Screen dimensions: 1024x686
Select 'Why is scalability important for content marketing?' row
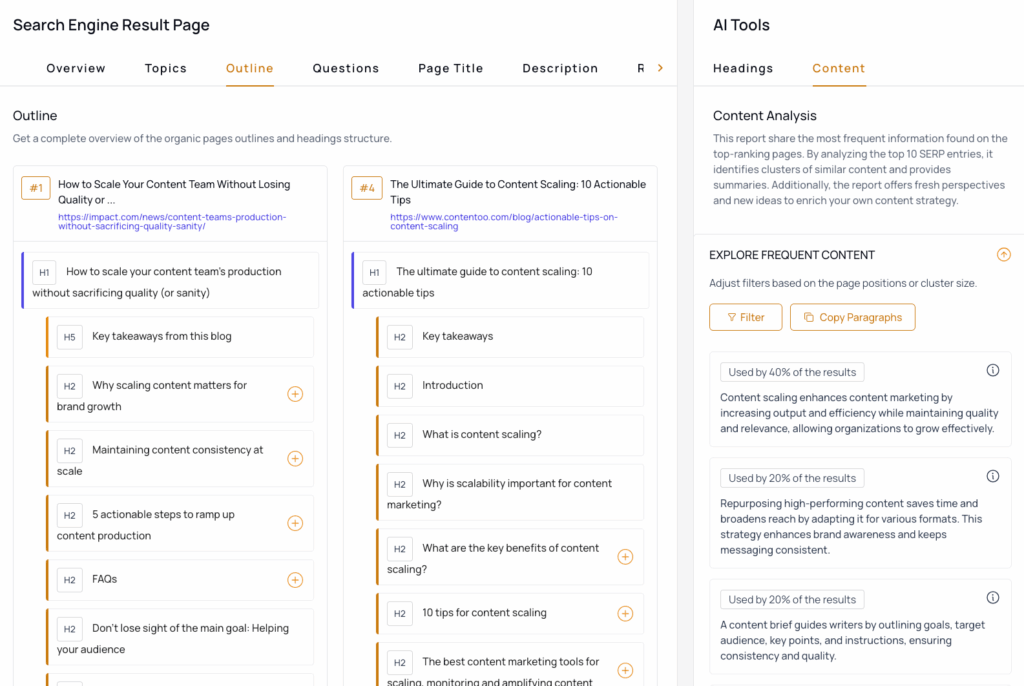510,493
